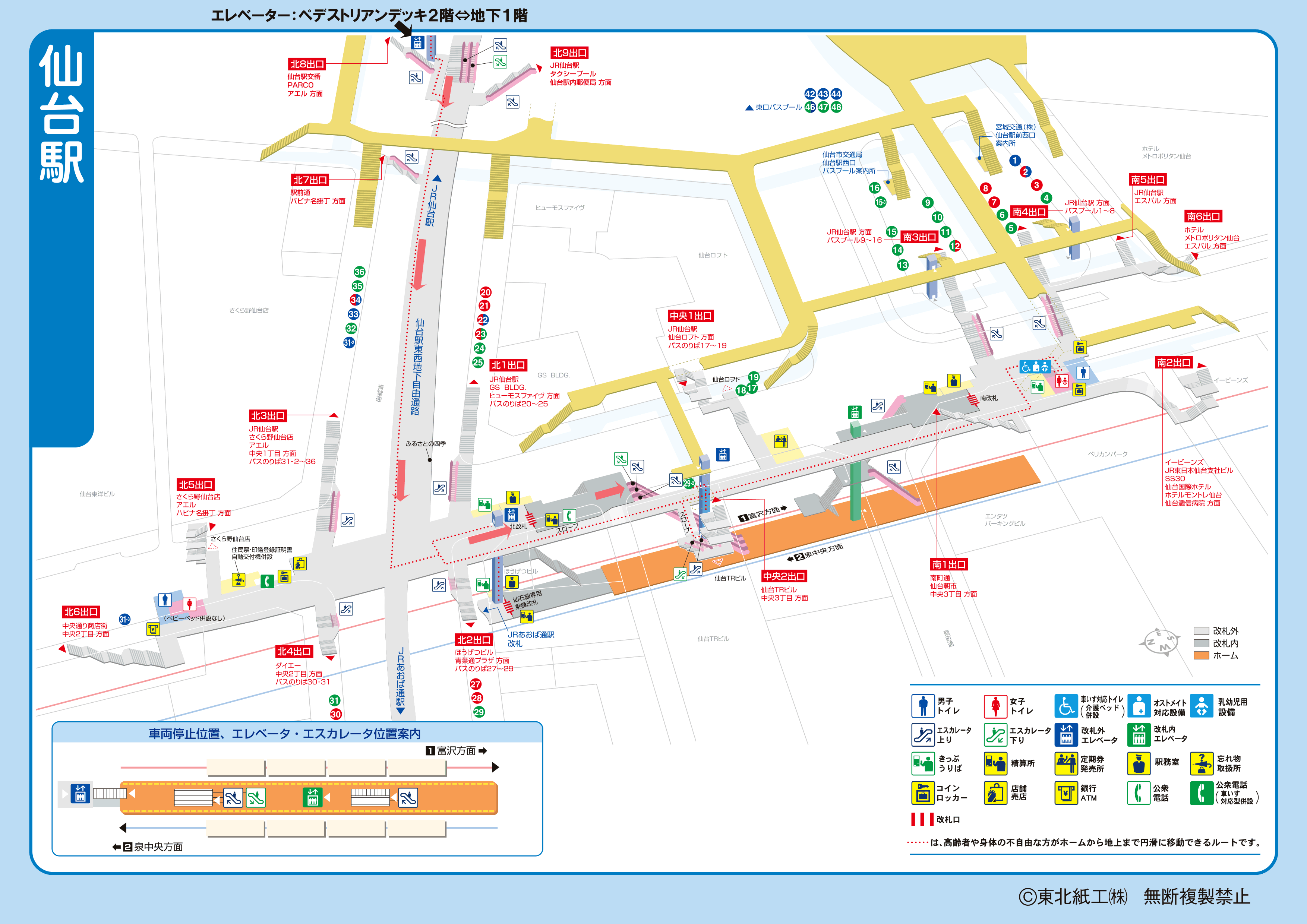Click bus stop number 42 circle
The height and width of the screenshot is (924, 1307).
(x=810, y=94)
